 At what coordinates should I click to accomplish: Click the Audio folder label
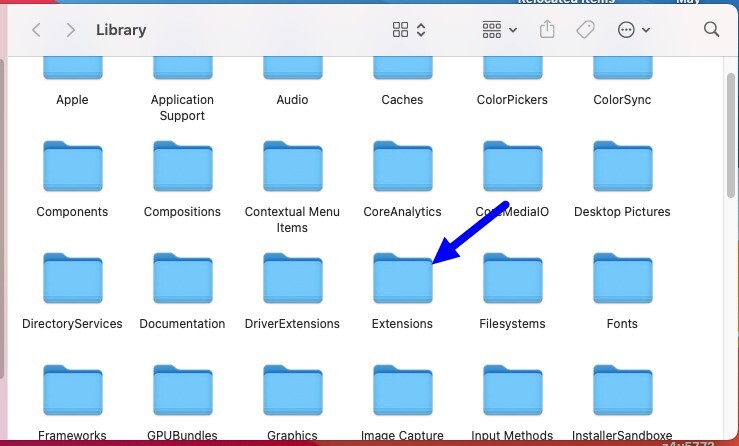[292, 99]
